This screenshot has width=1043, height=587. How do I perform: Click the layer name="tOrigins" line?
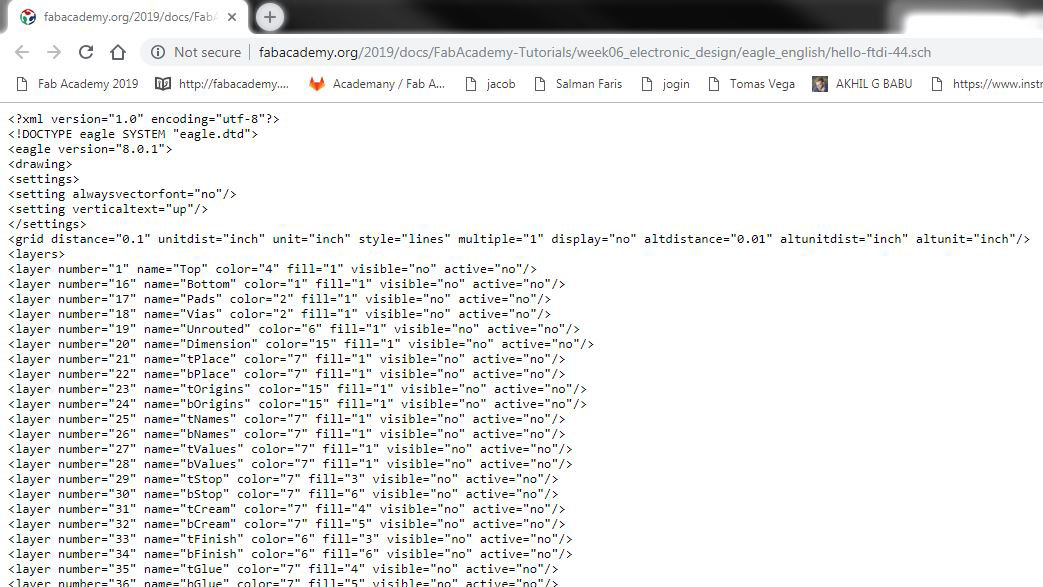(x=297, y=389)
